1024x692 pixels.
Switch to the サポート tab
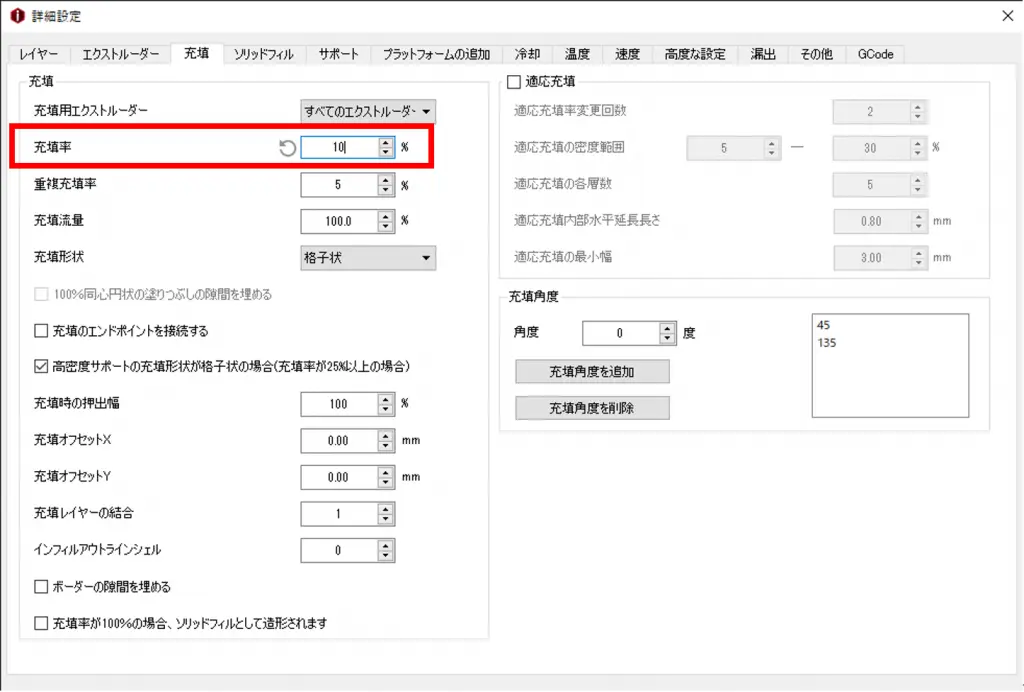[338, 54]
